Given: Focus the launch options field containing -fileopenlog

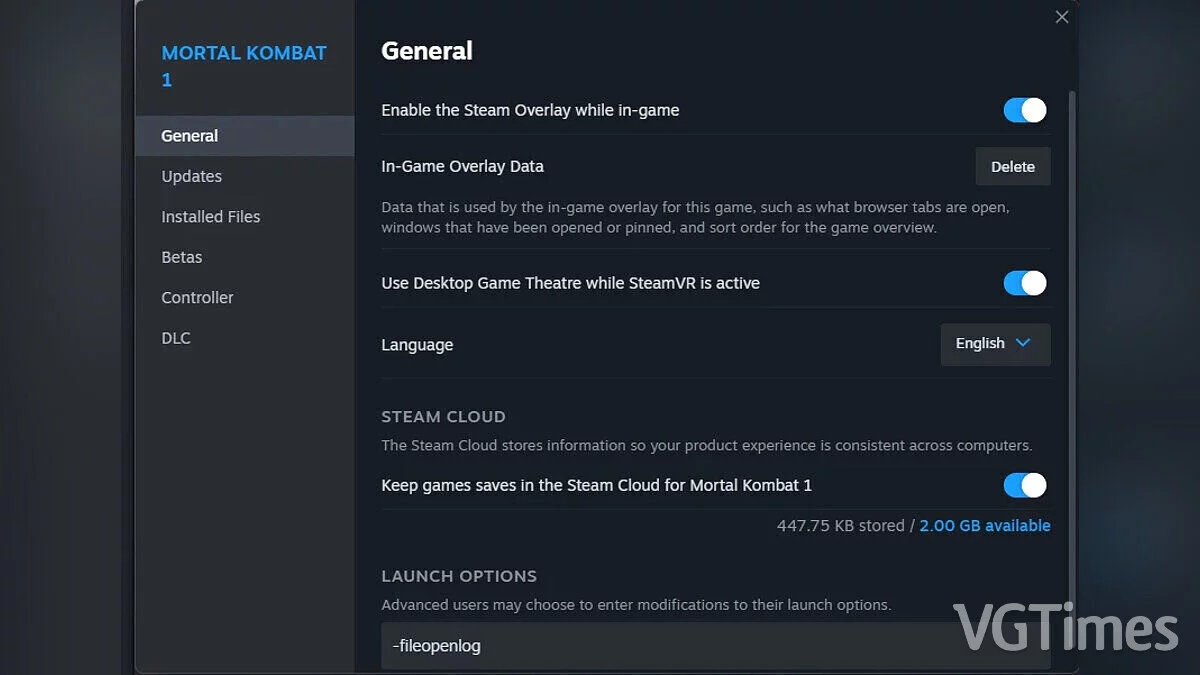Looking at the screenshot, I should [x=716, y=646].
